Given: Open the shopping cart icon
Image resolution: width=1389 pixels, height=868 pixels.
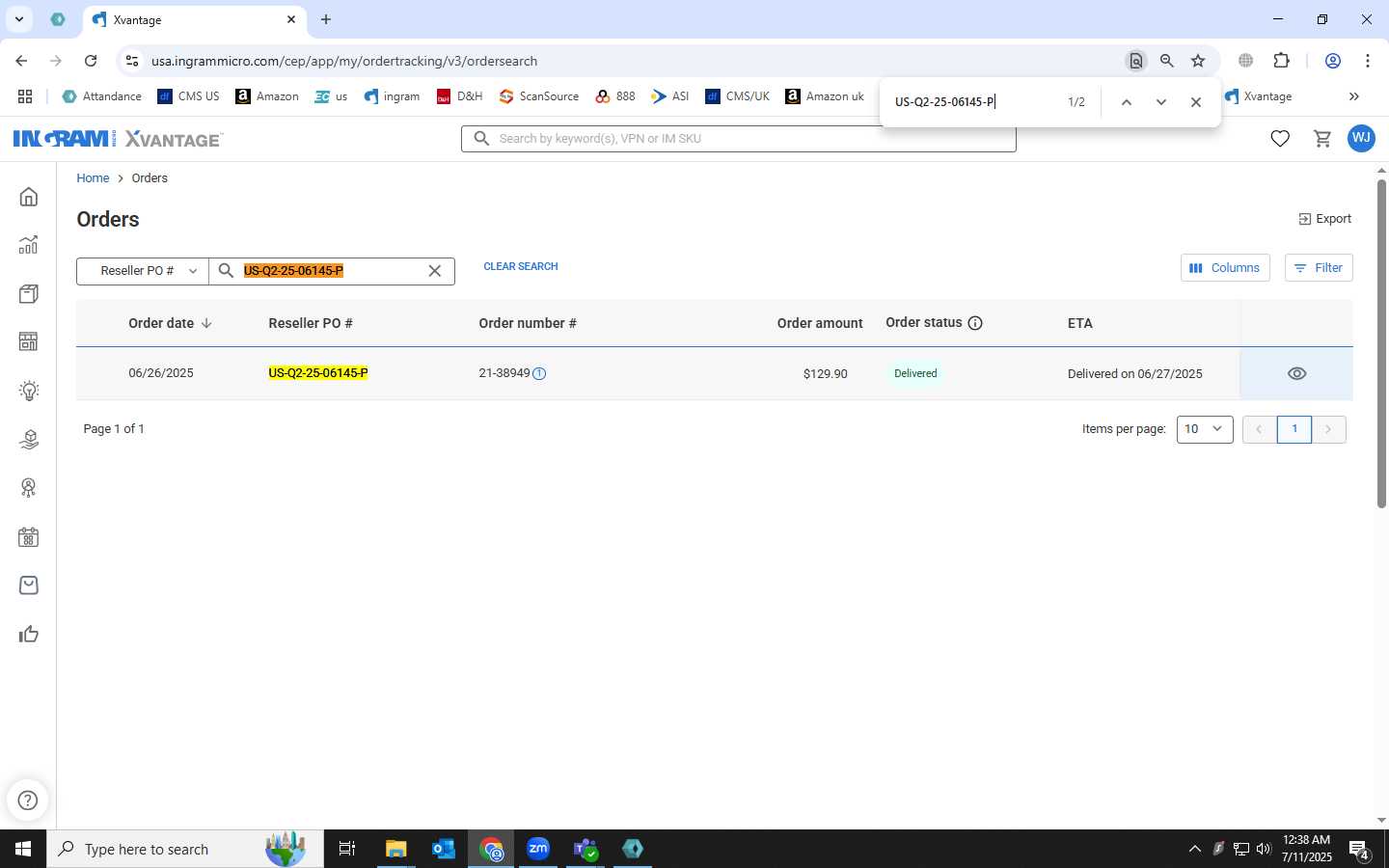Looking at the screenshot, I should (x=1322, y=139).
